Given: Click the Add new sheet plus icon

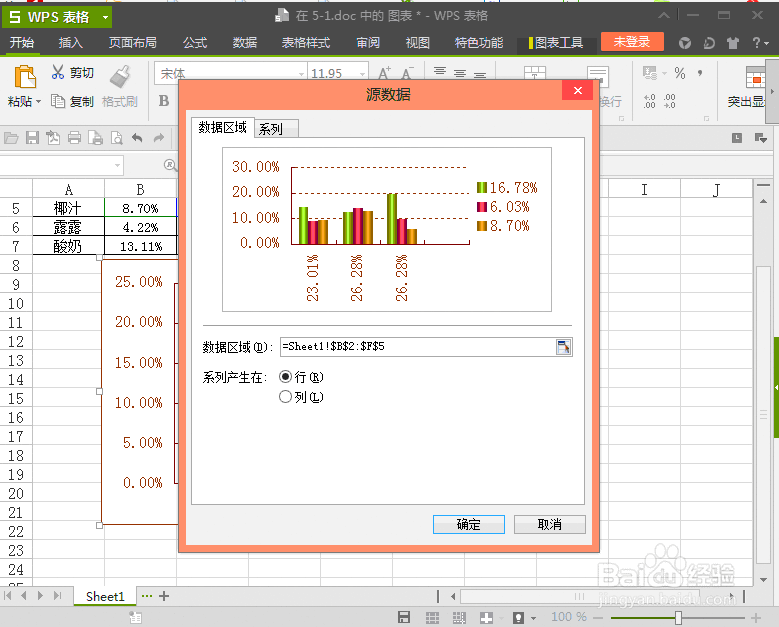Looking at the screenshot, I should (x=164, y=596).
